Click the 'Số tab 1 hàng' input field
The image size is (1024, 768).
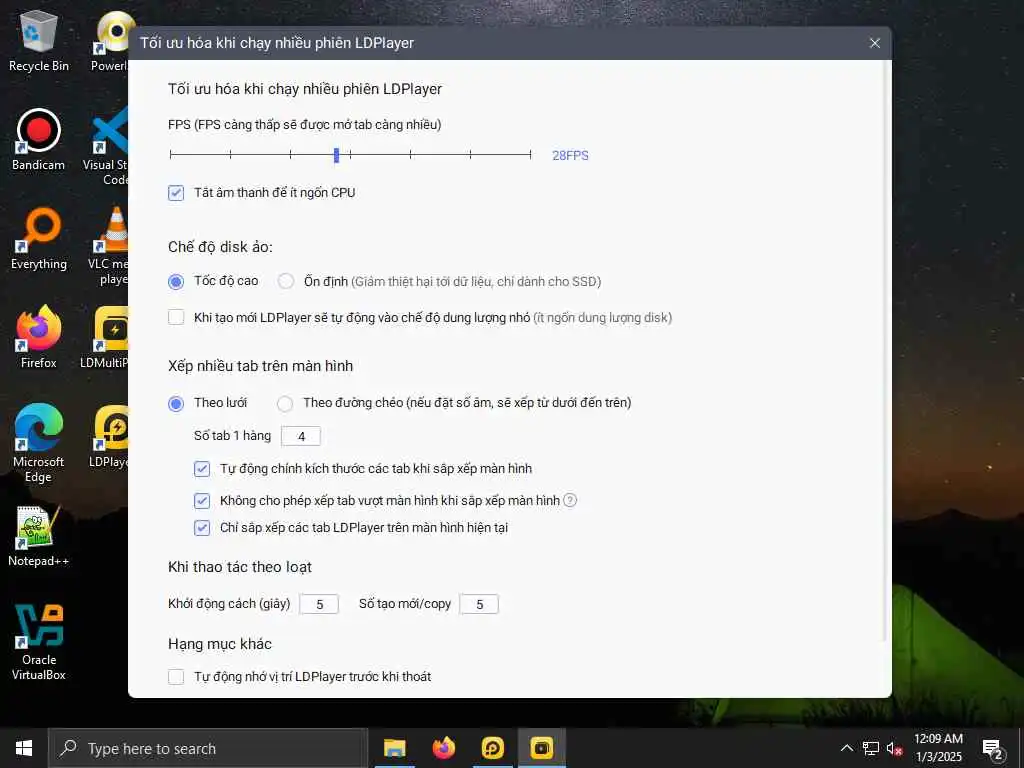point(301,436)
